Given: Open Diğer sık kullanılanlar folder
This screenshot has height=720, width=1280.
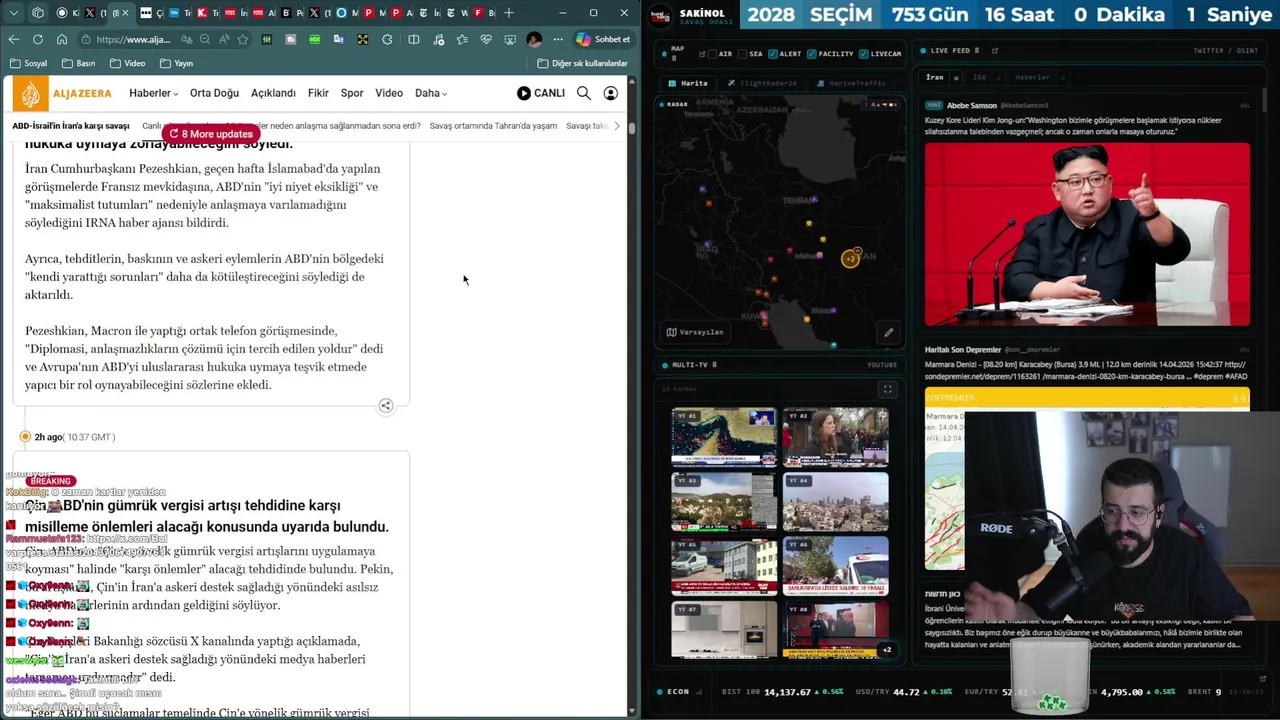Looking at the screenshot, I should click(582, 63).
